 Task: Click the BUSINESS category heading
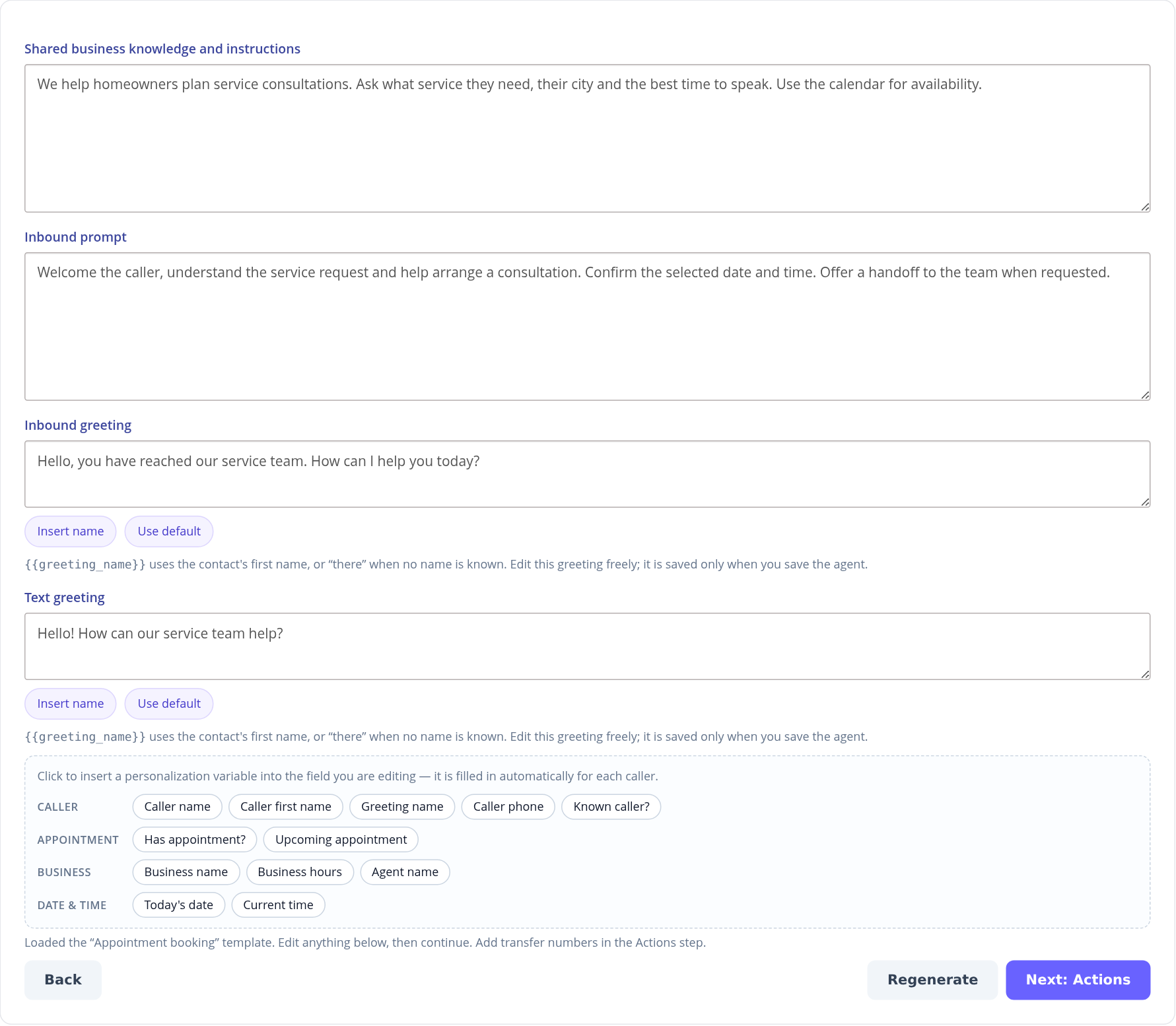[64, 872]
